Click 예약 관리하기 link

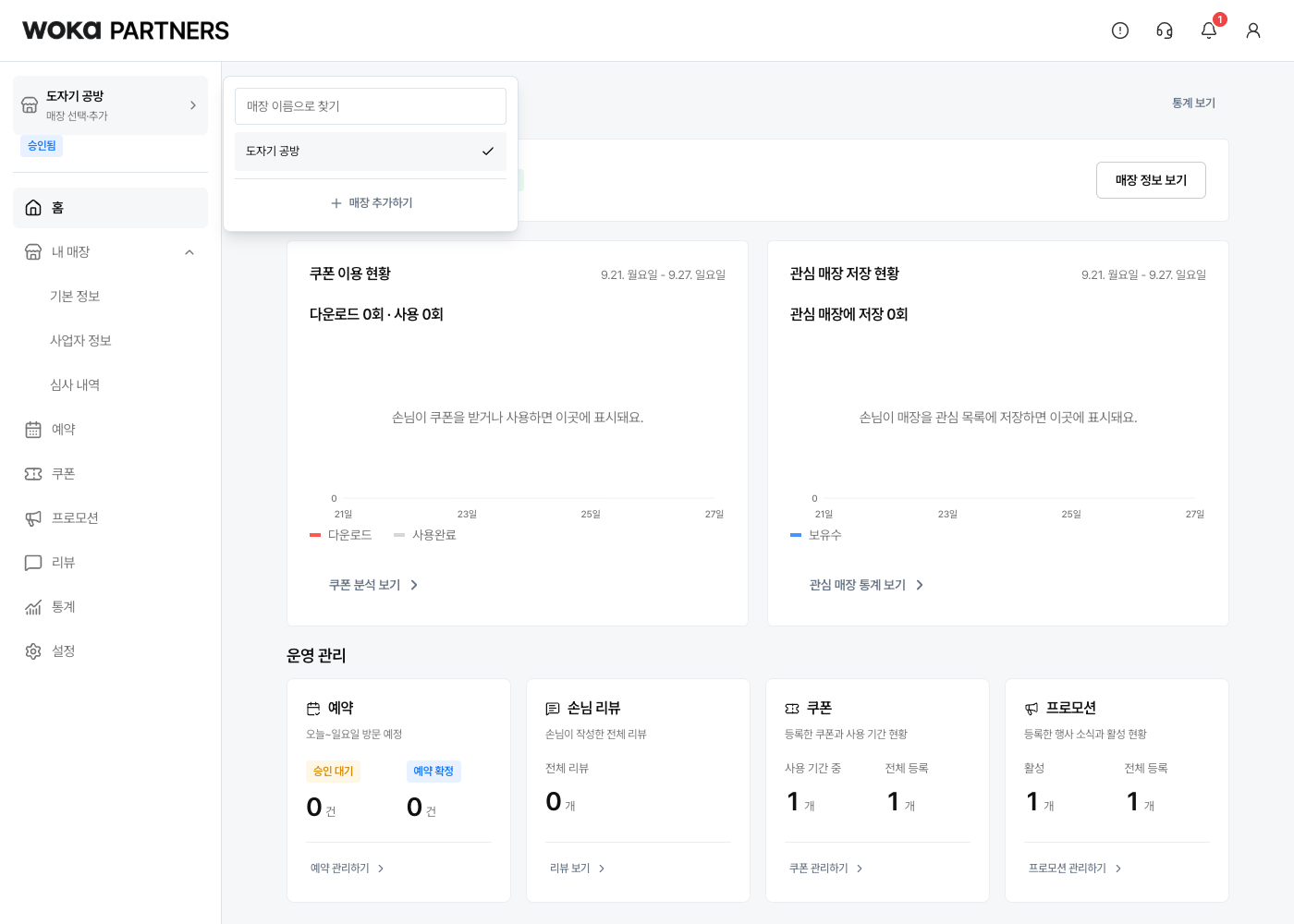(x=348, y=869)
